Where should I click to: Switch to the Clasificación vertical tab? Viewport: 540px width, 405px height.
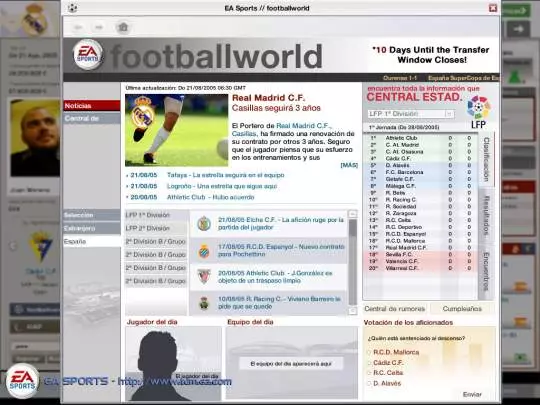click(486, 159)
